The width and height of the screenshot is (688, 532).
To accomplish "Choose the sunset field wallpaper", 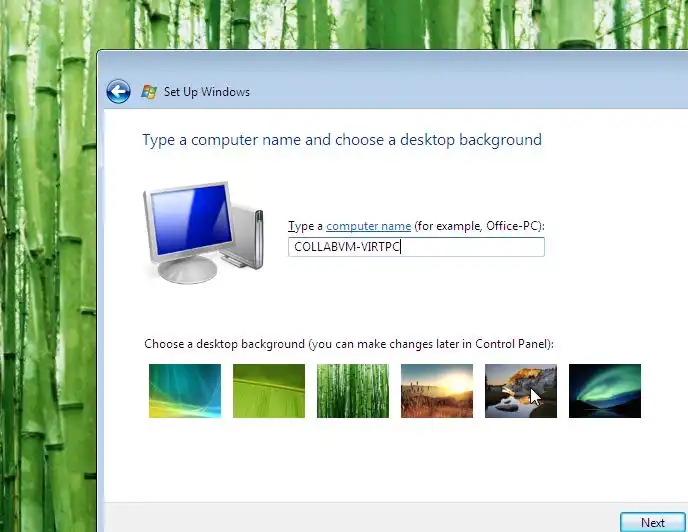I will coord(437,391).
